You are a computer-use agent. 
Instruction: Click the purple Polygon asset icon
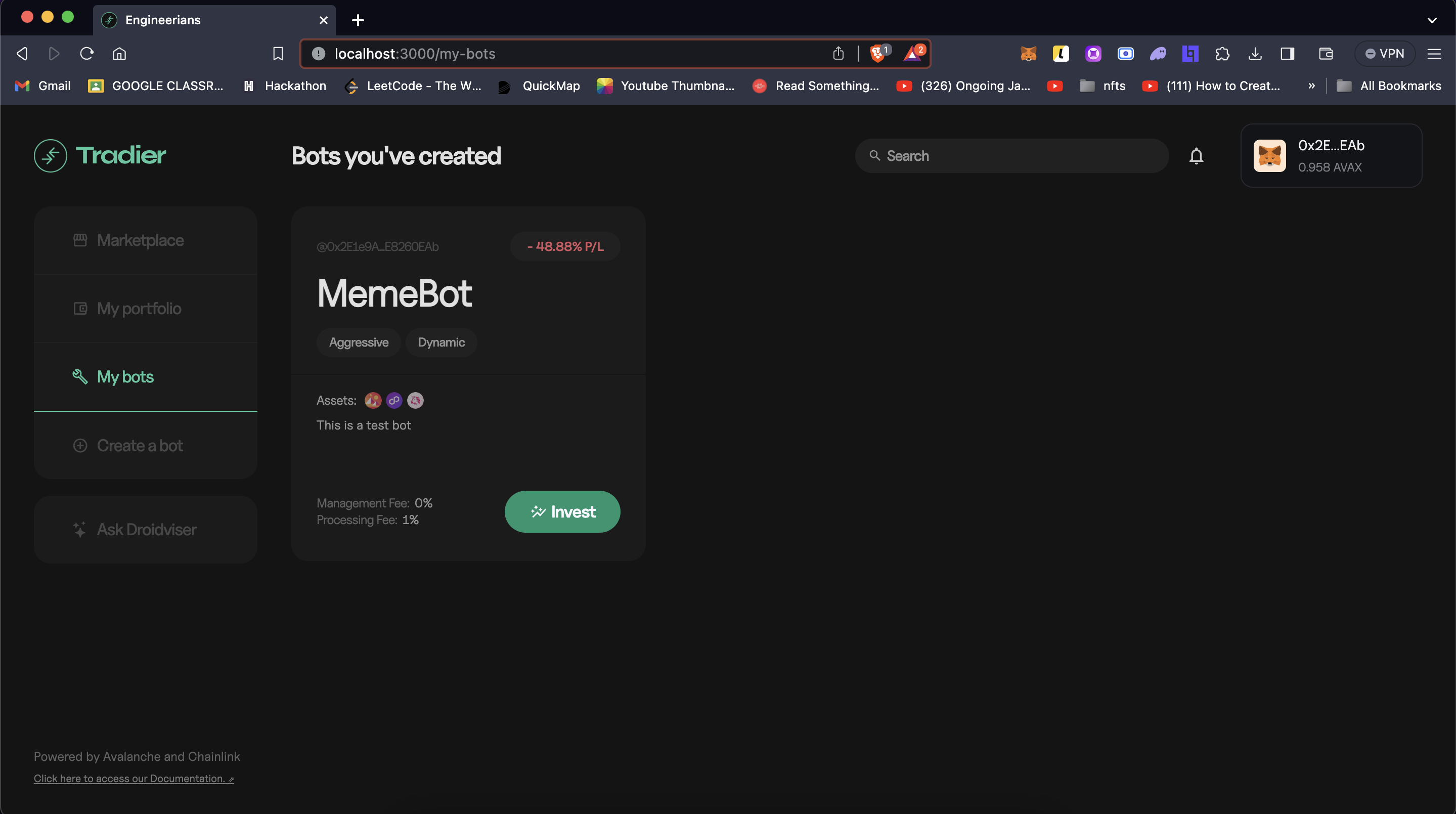click(x=394, y=400)
